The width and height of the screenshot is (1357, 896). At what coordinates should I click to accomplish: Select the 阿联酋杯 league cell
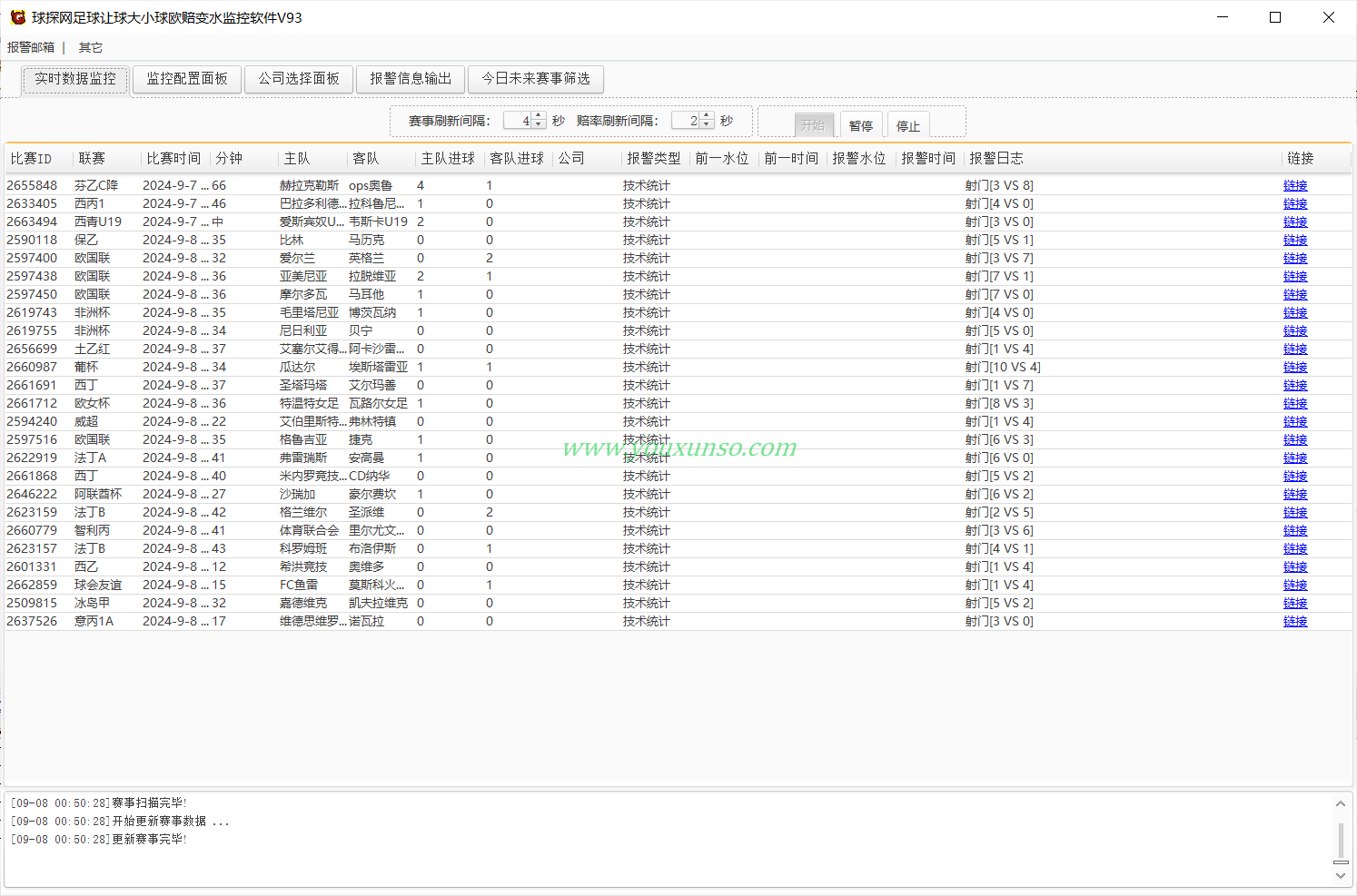click(x=98, y=494)
